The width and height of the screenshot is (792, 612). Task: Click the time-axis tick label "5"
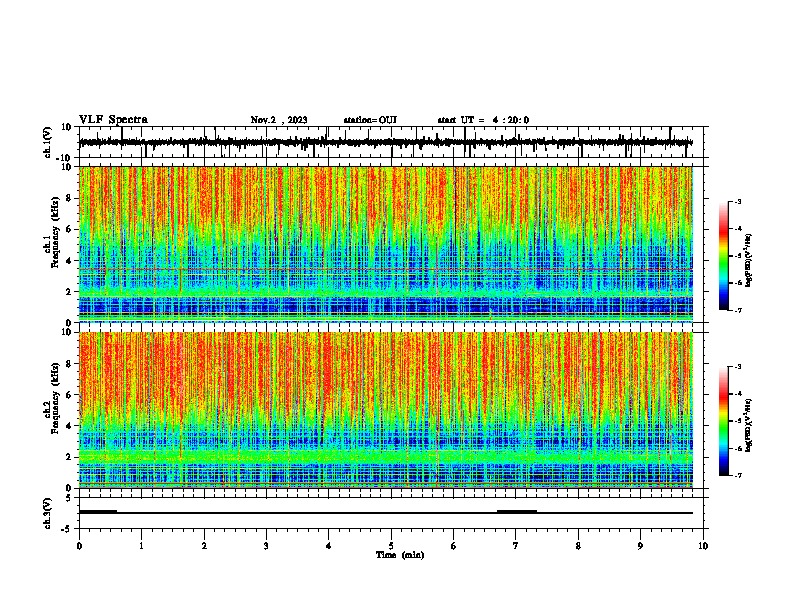point(391,546)
